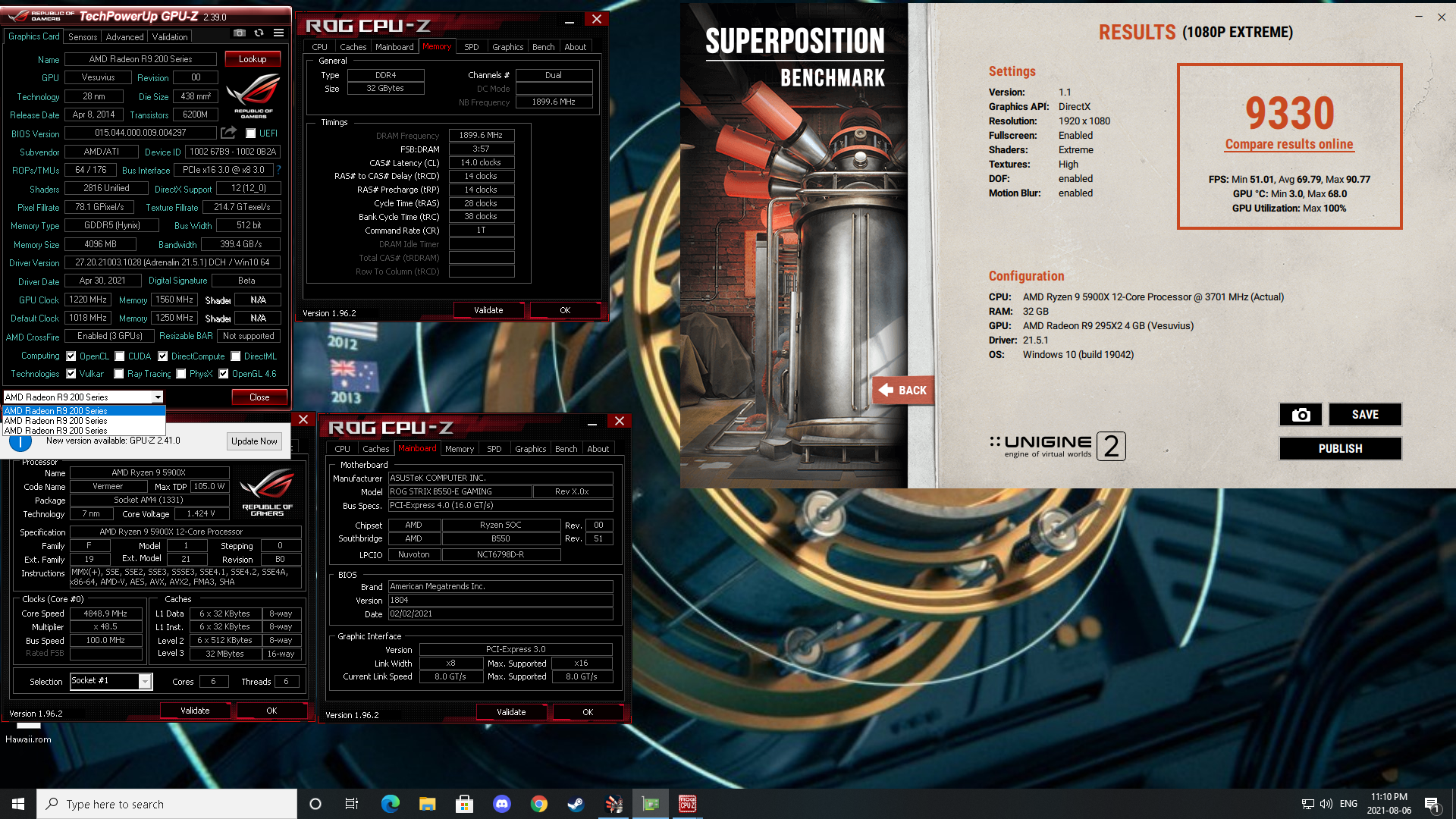Open Graphics tab in the Mainboard CPU-Z window
The image size is (1456, 819).
530,449
